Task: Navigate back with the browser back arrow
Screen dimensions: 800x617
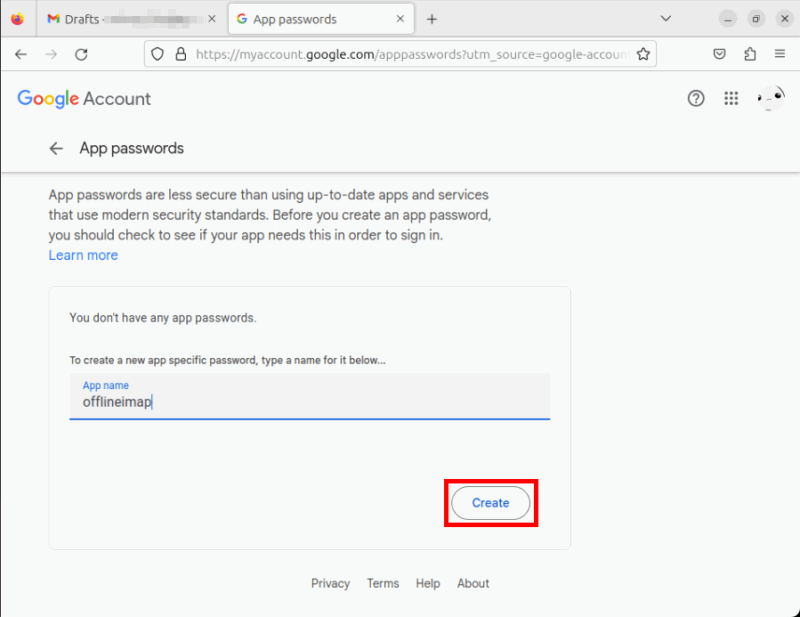Action: tap(21, 54)
